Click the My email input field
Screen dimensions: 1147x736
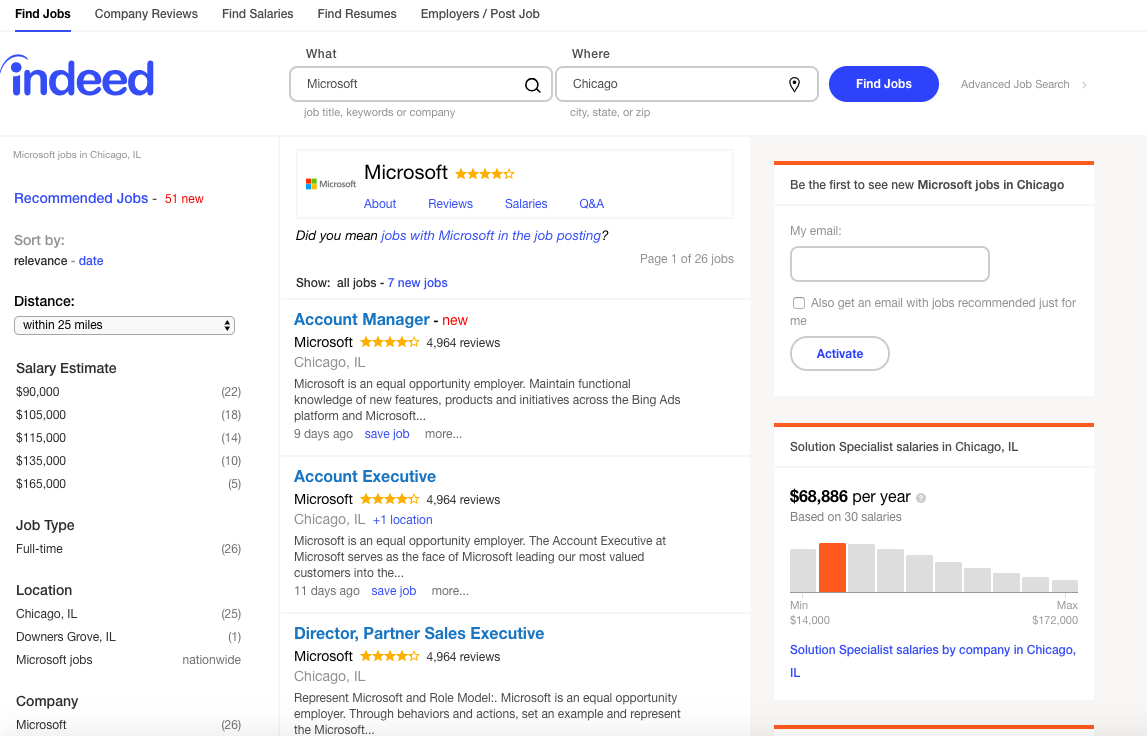pos(890,264)
